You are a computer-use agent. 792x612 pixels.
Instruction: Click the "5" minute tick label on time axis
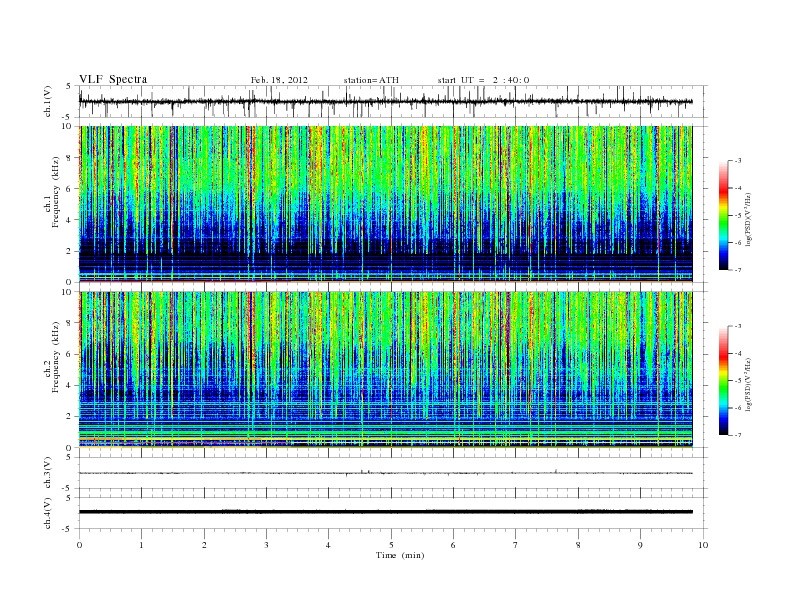[391, 545]
